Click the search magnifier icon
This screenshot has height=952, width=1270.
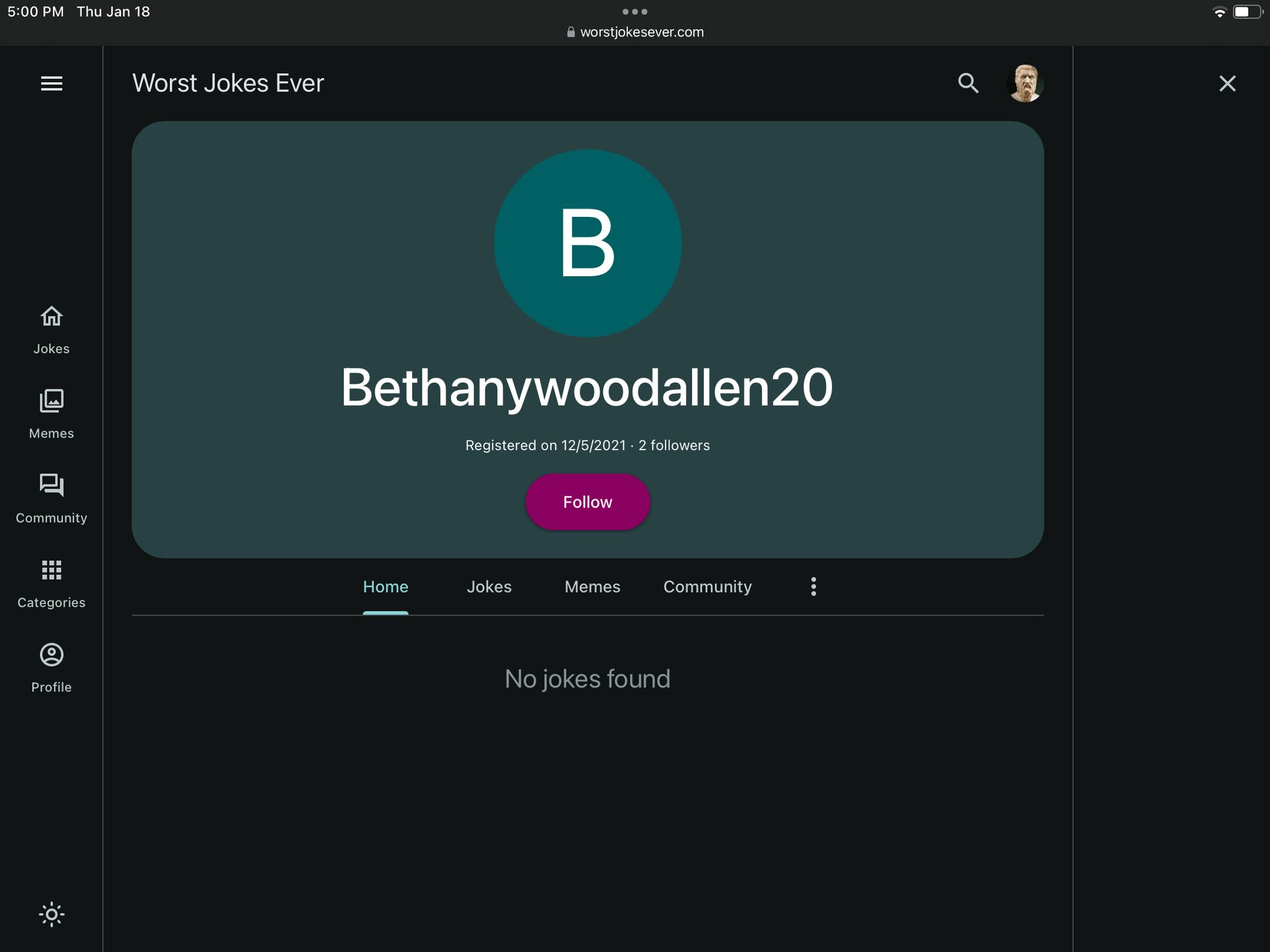click(968, 83)
